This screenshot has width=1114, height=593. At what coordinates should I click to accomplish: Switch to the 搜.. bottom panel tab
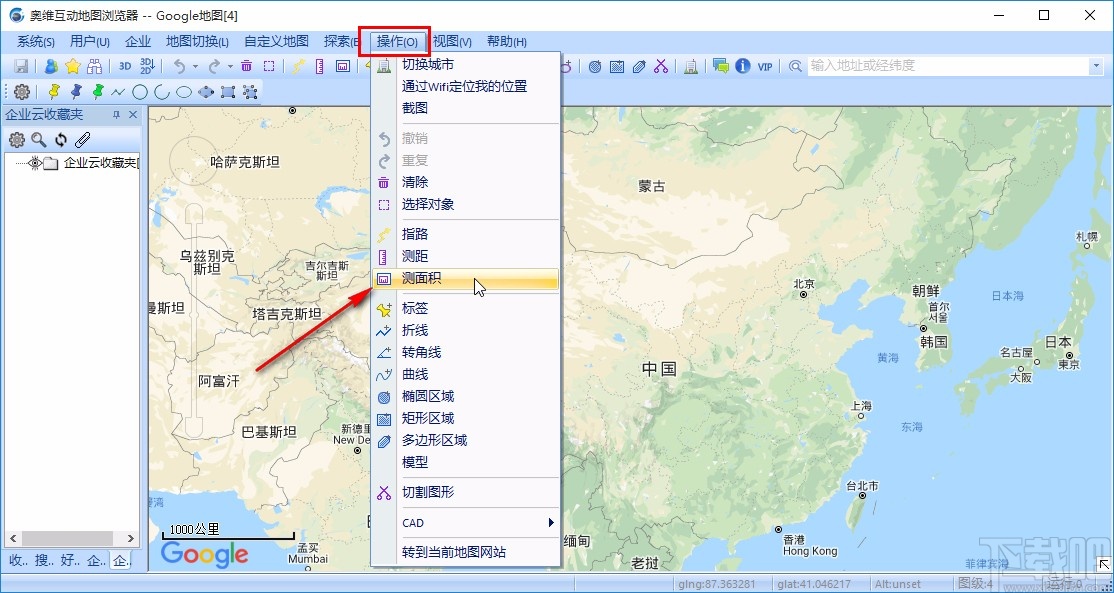click(44, 561)
